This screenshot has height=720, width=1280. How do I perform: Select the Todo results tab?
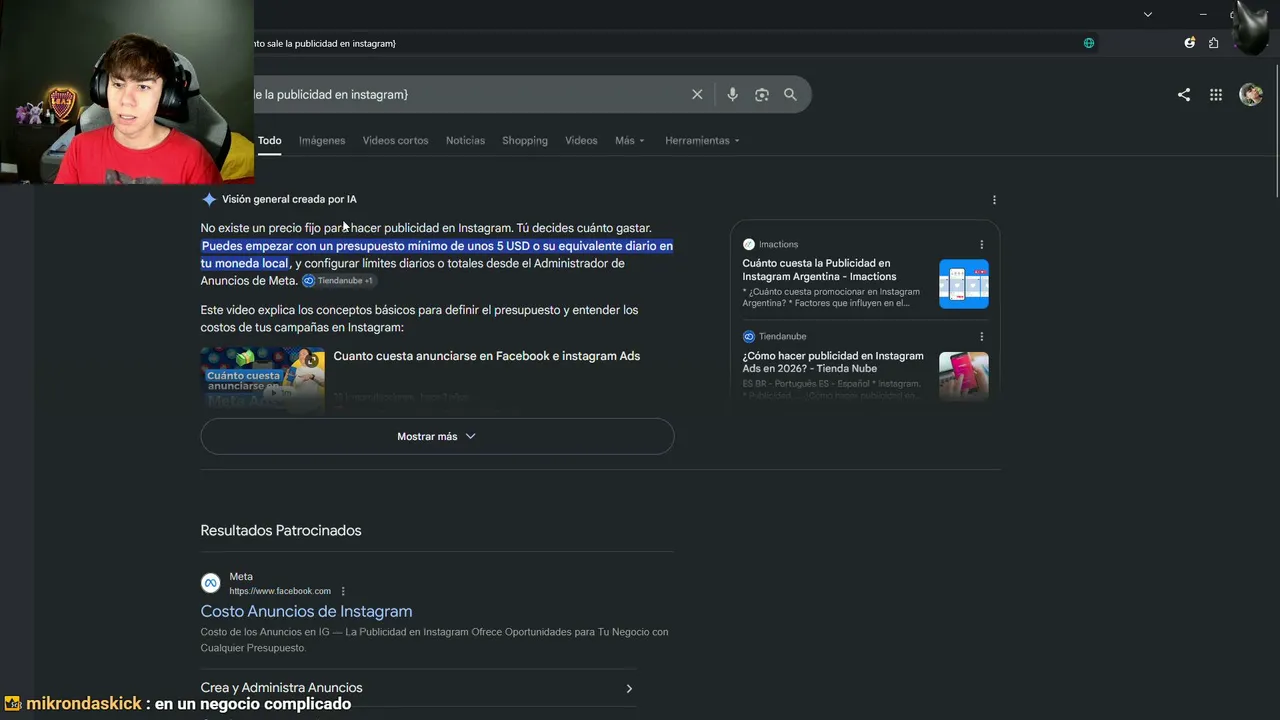coord(270,141)
